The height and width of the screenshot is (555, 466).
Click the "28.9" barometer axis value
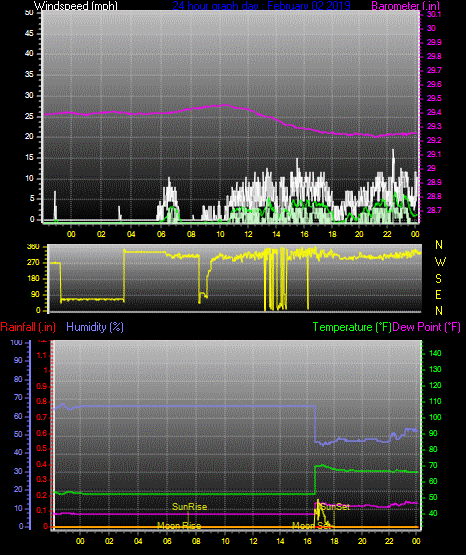click(x=434, y=182)
